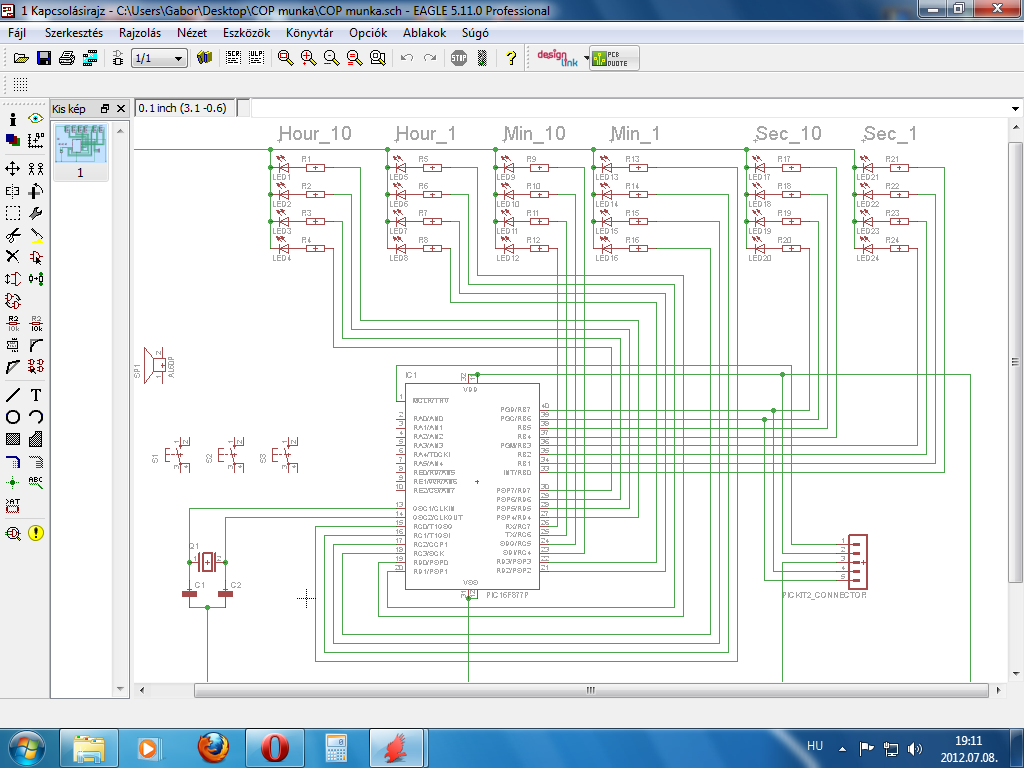This screenshot has width=1024, height=768.
Task: Click the Open file toolbar icon
Action: (x=21, y=58)
